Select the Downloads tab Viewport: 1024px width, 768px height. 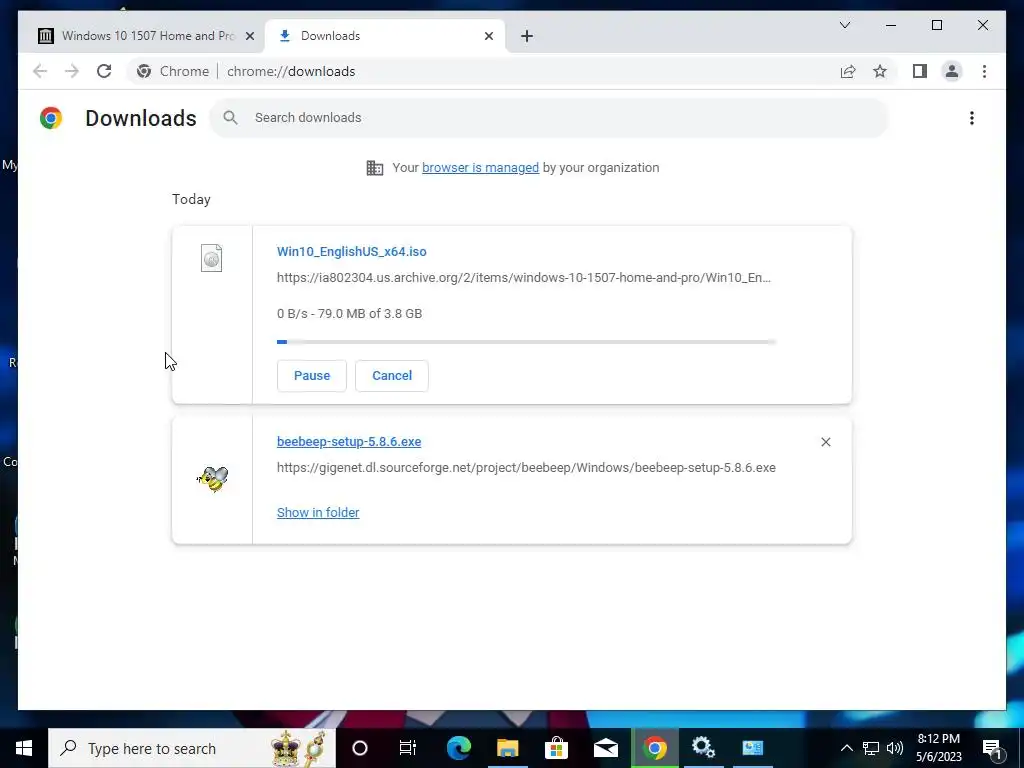pyautogui.click(x=385, y=36)
